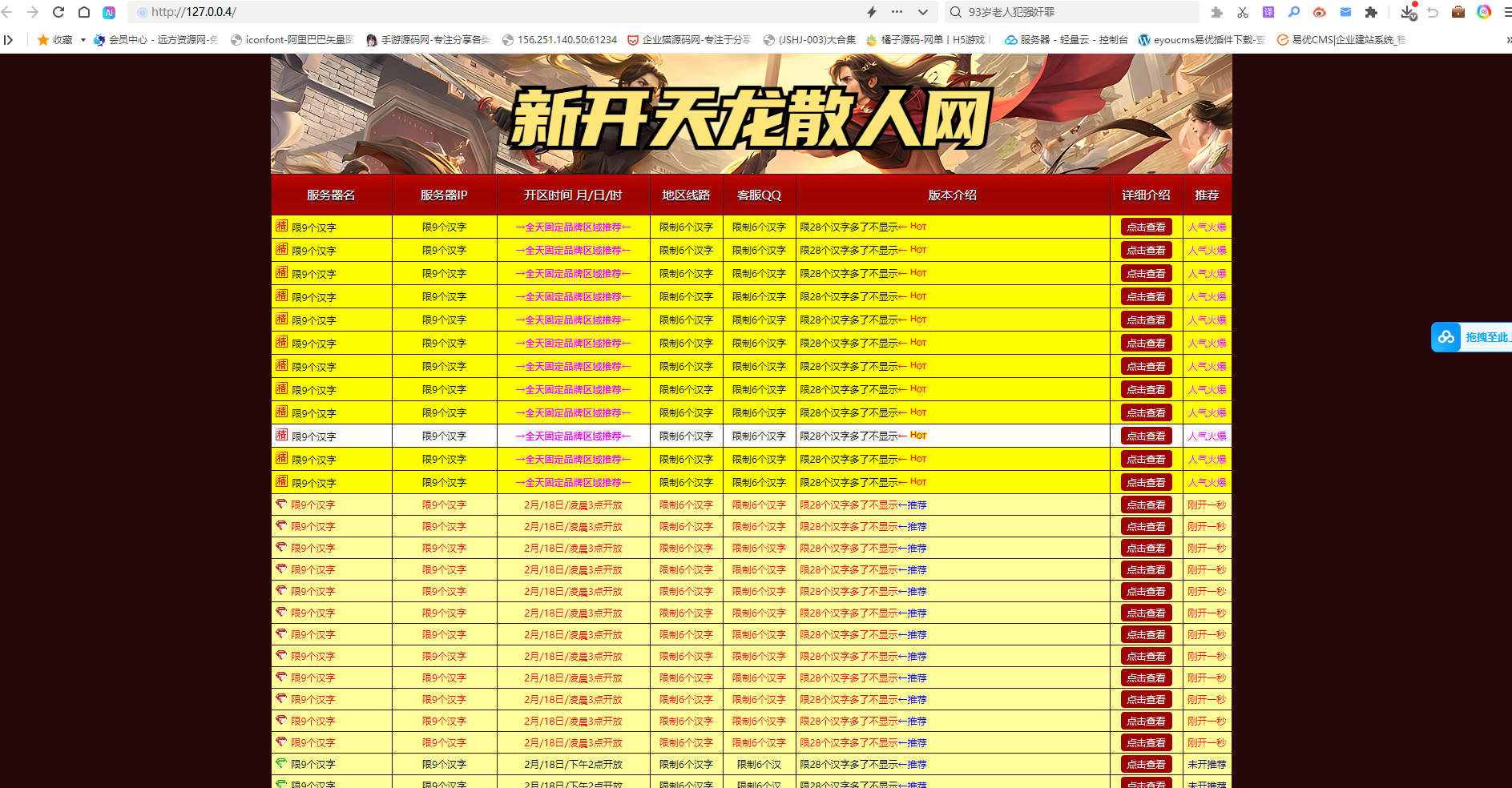1512x788 pixels.
Task: Toggle the bookmarks sidebar panel icon
Action: pyautogui.click(x=8, y=39)
